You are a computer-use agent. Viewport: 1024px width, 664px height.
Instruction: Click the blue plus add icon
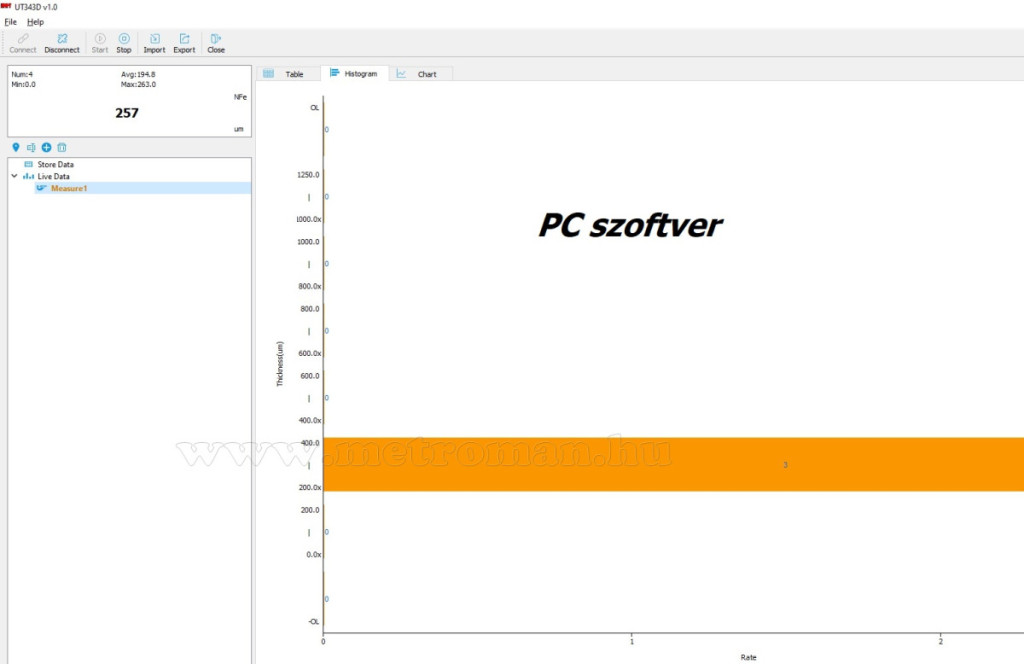click(x=46, y=147)
